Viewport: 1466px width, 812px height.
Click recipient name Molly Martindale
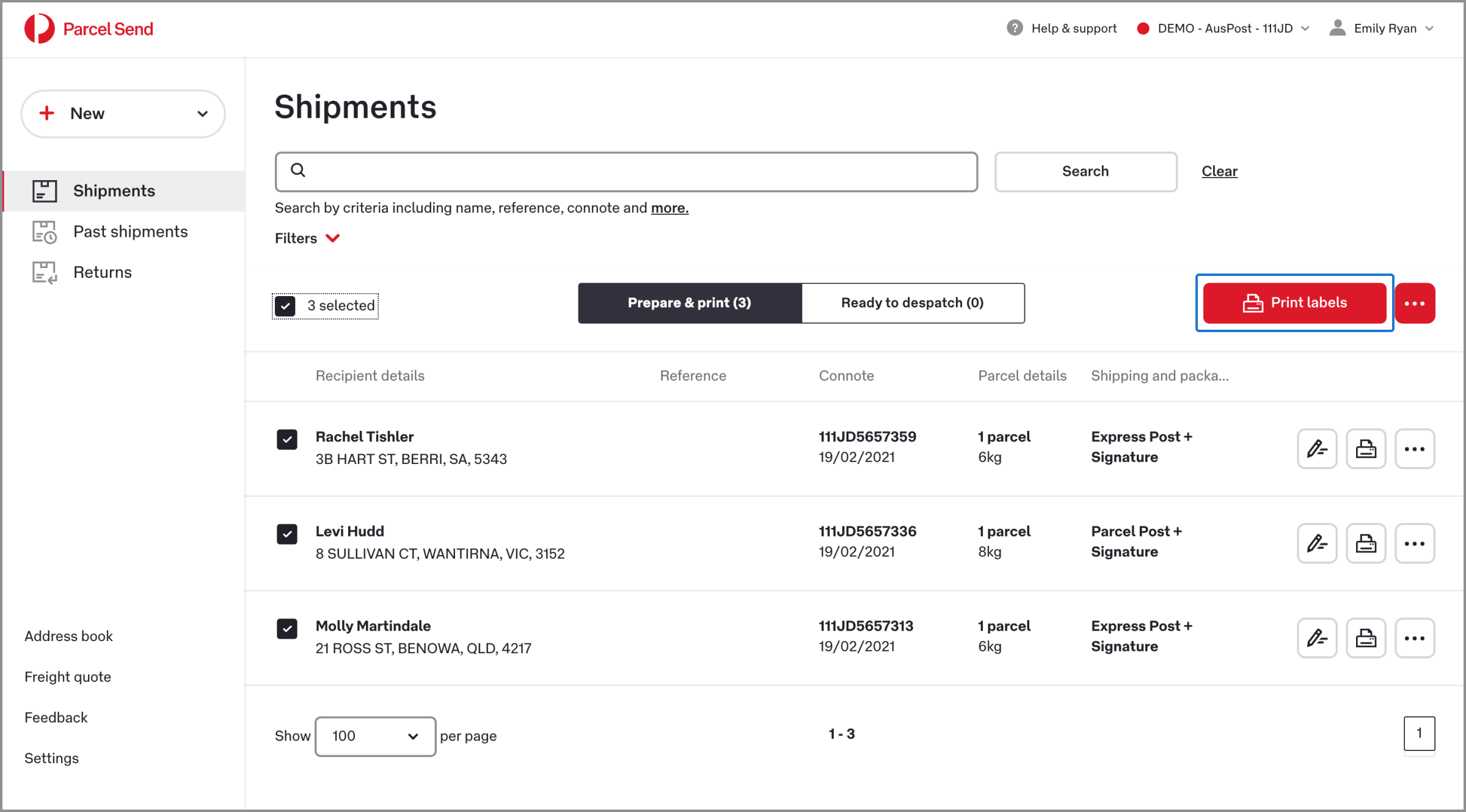coord(373,626)
